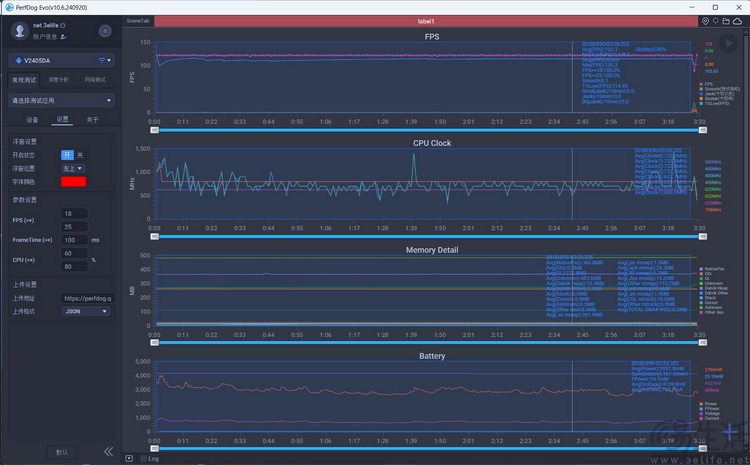Switch floating window status to 开
The height and width of the screenshot is (465, 750).
pyautogui.click(x=67, y=155)
